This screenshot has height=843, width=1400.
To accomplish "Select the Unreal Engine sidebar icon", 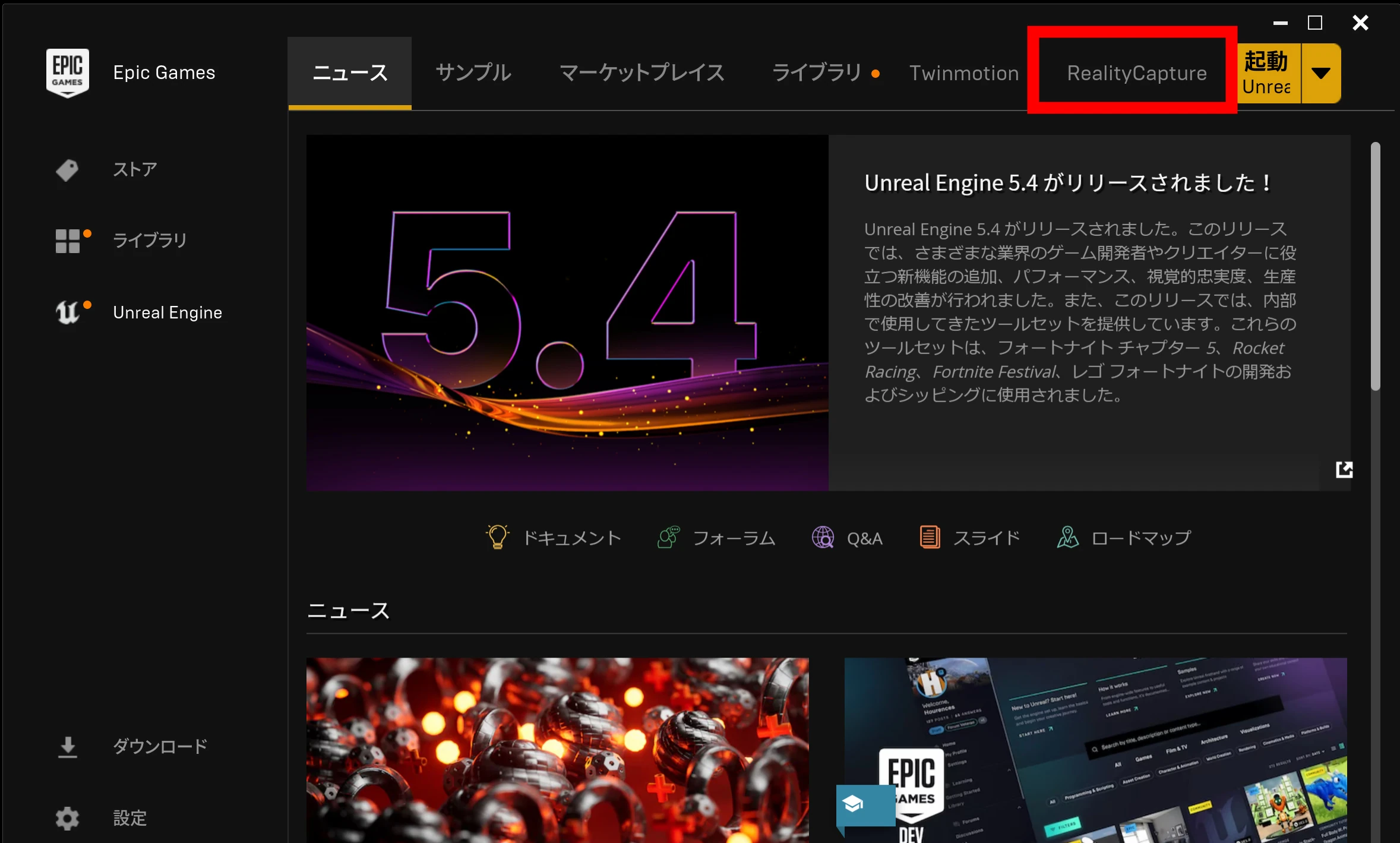I will [68, 312].
